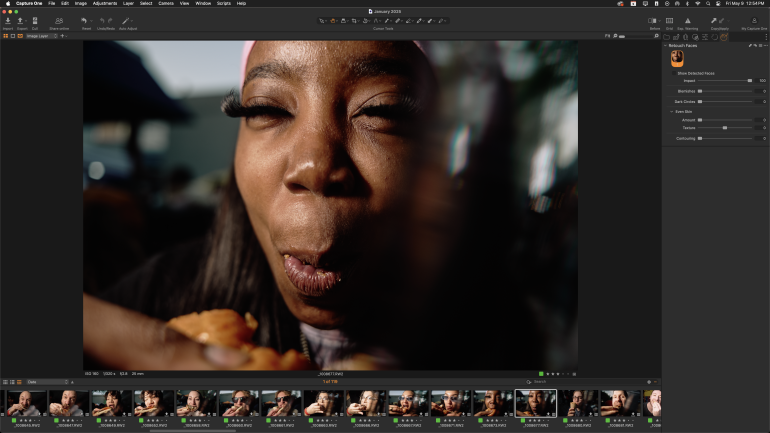The width and height of the screenshot is (770, 433).
Task: Toggle the orange proof margin viewer button
Action: point(20,36)
